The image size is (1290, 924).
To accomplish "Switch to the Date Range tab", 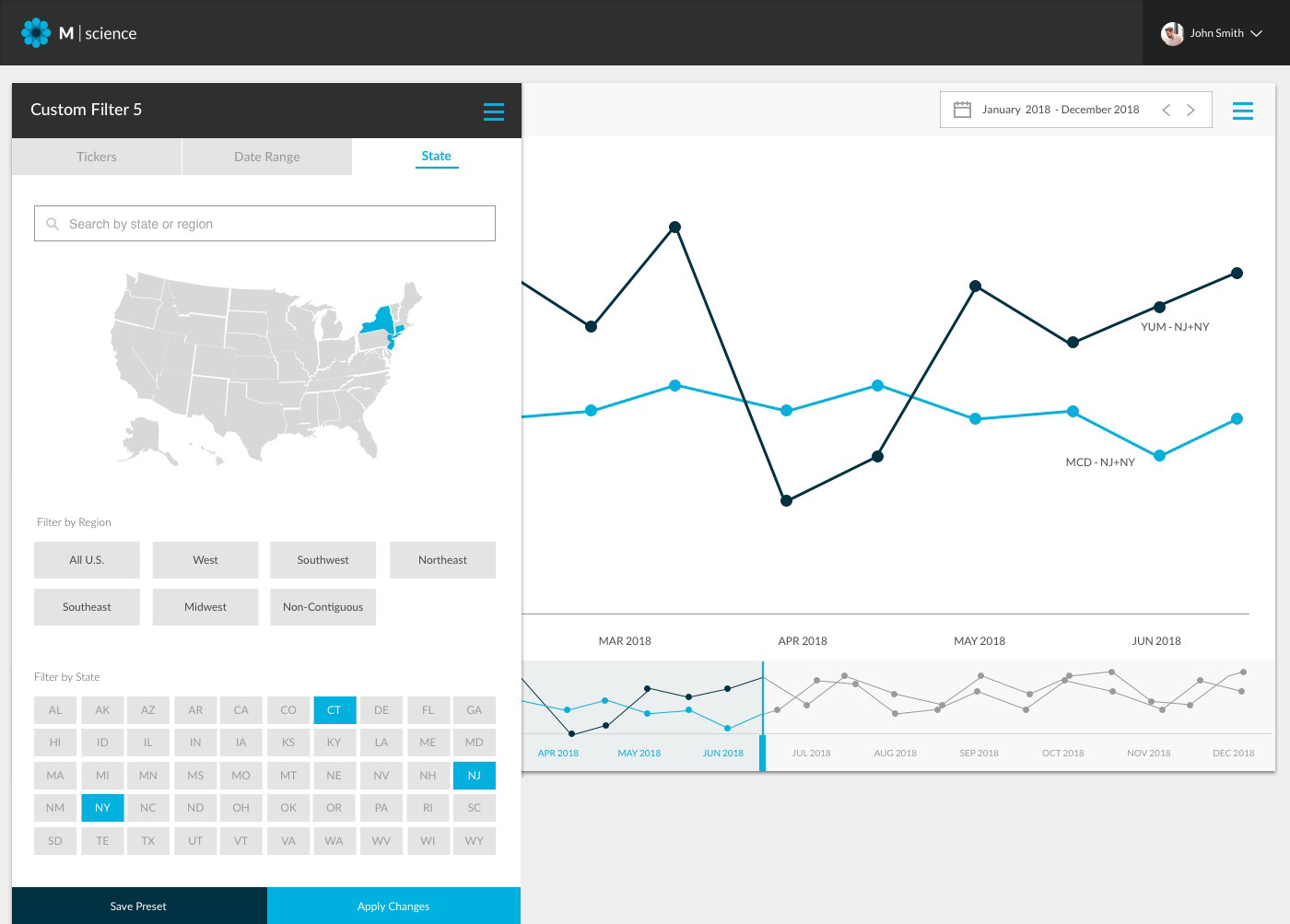I will [267, 157].
